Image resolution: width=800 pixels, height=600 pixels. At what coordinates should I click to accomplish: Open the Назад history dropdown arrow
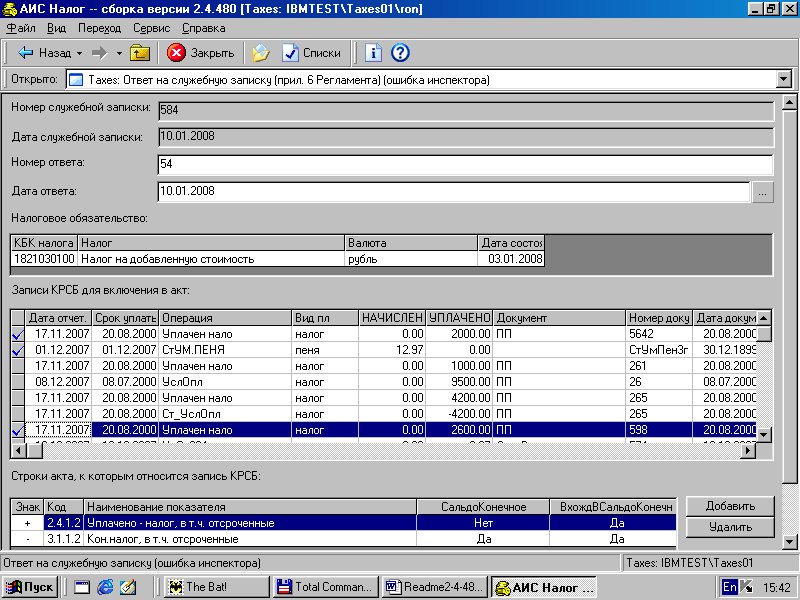pos(79,53)
